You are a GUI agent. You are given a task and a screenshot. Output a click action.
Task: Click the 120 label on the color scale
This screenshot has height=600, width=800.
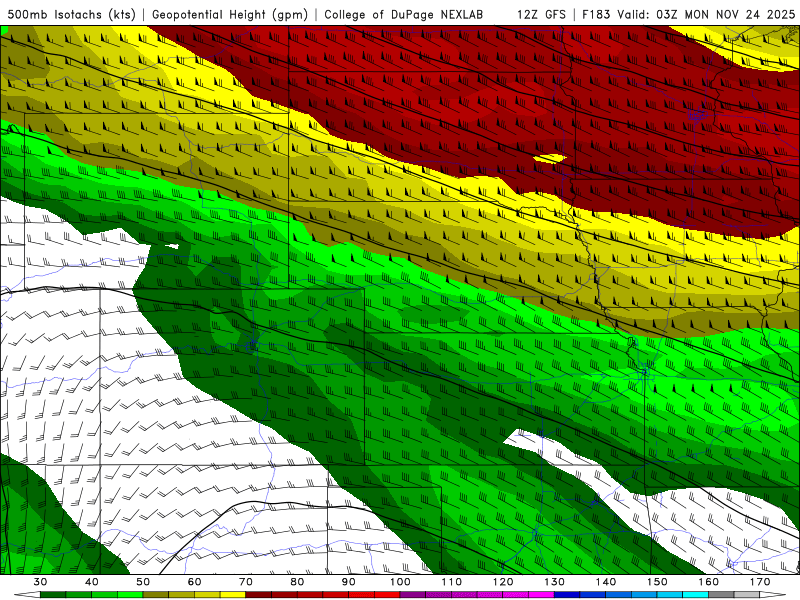click(503, 582)
